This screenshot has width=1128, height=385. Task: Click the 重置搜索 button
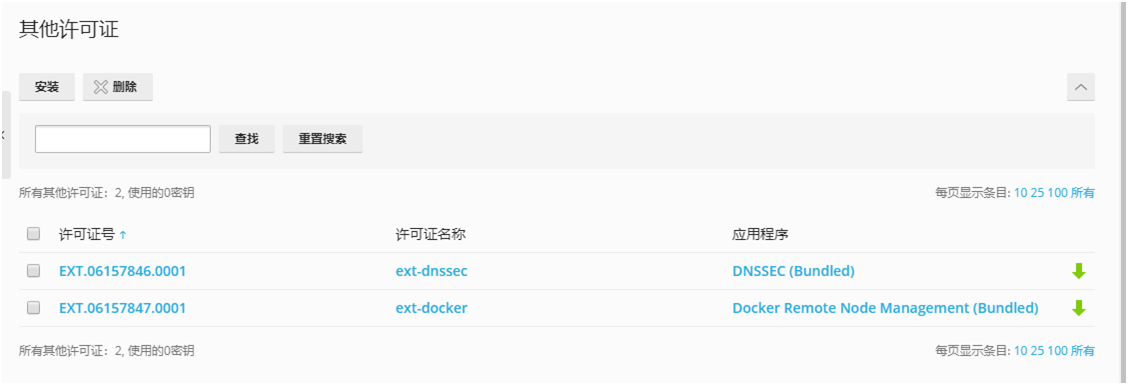[x=322, y=139]
